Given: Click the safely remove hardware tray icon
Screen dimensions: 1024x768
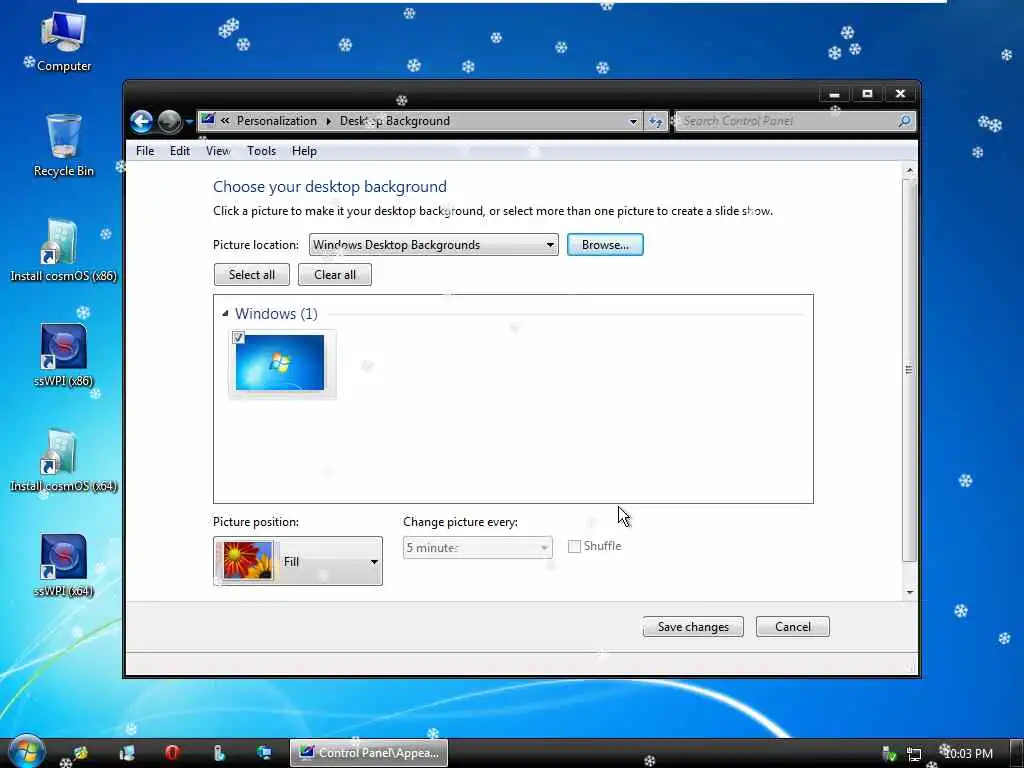Looking at the screenshot, I should (x=888, y=754).
